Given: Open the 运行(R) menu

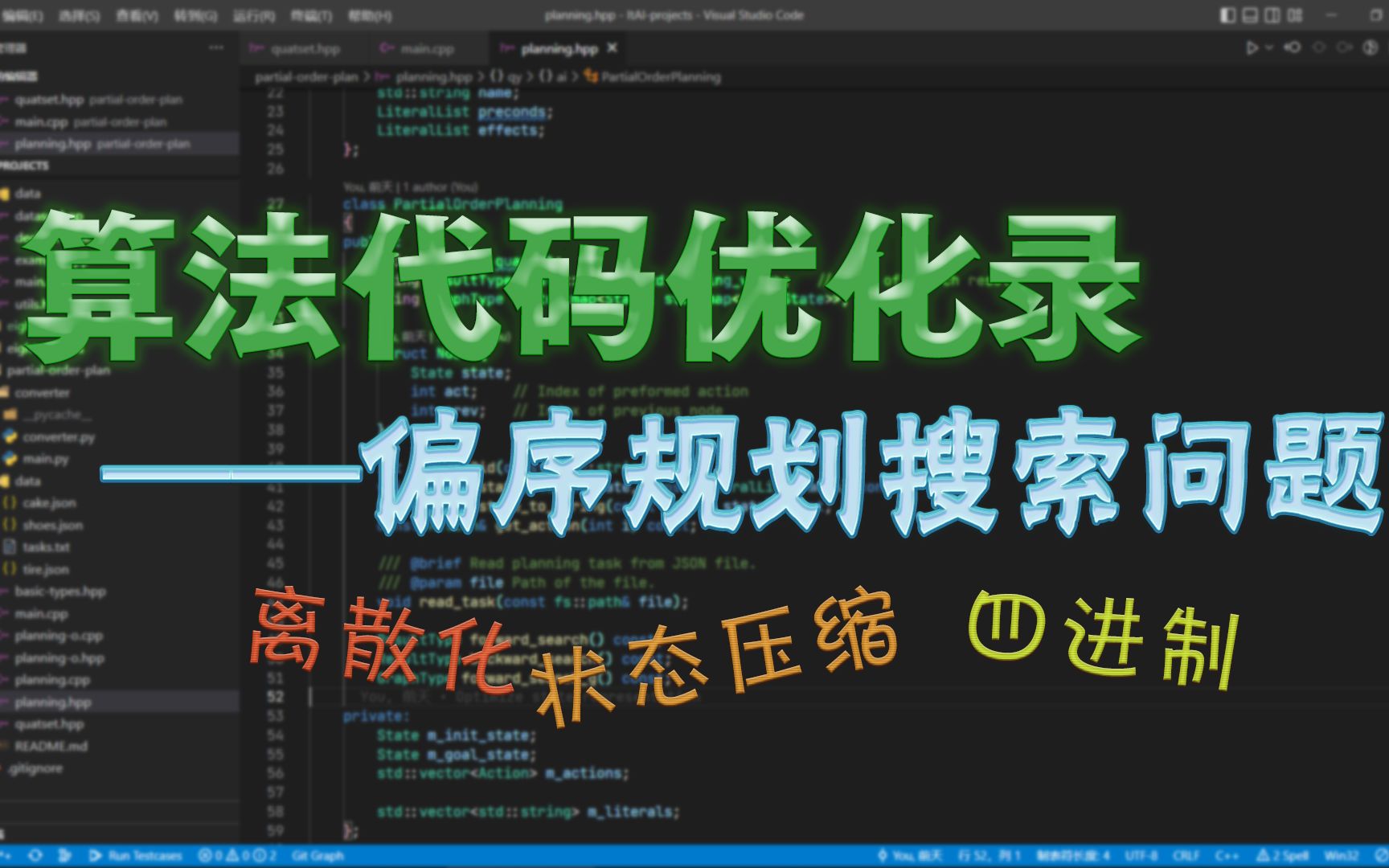Looking at the screenshot, I should [254, 15].
